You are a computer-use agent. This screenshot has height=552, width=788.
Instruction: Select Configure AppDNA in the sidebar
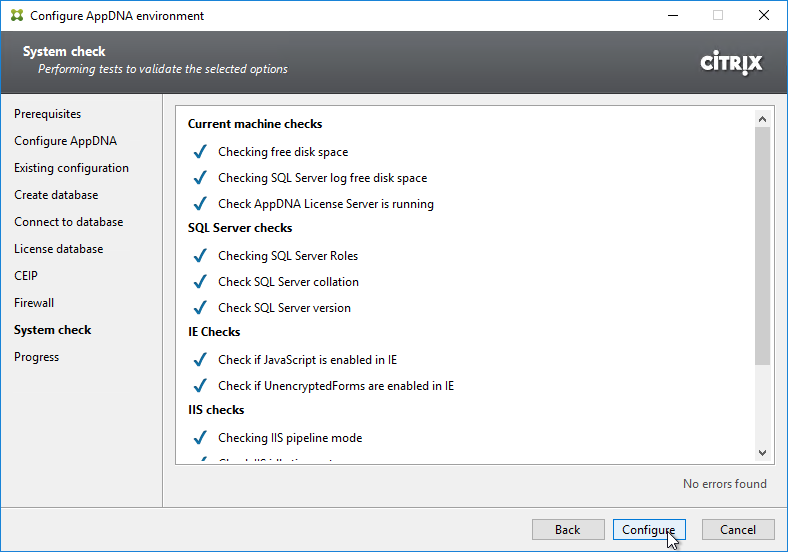[65, 141]
